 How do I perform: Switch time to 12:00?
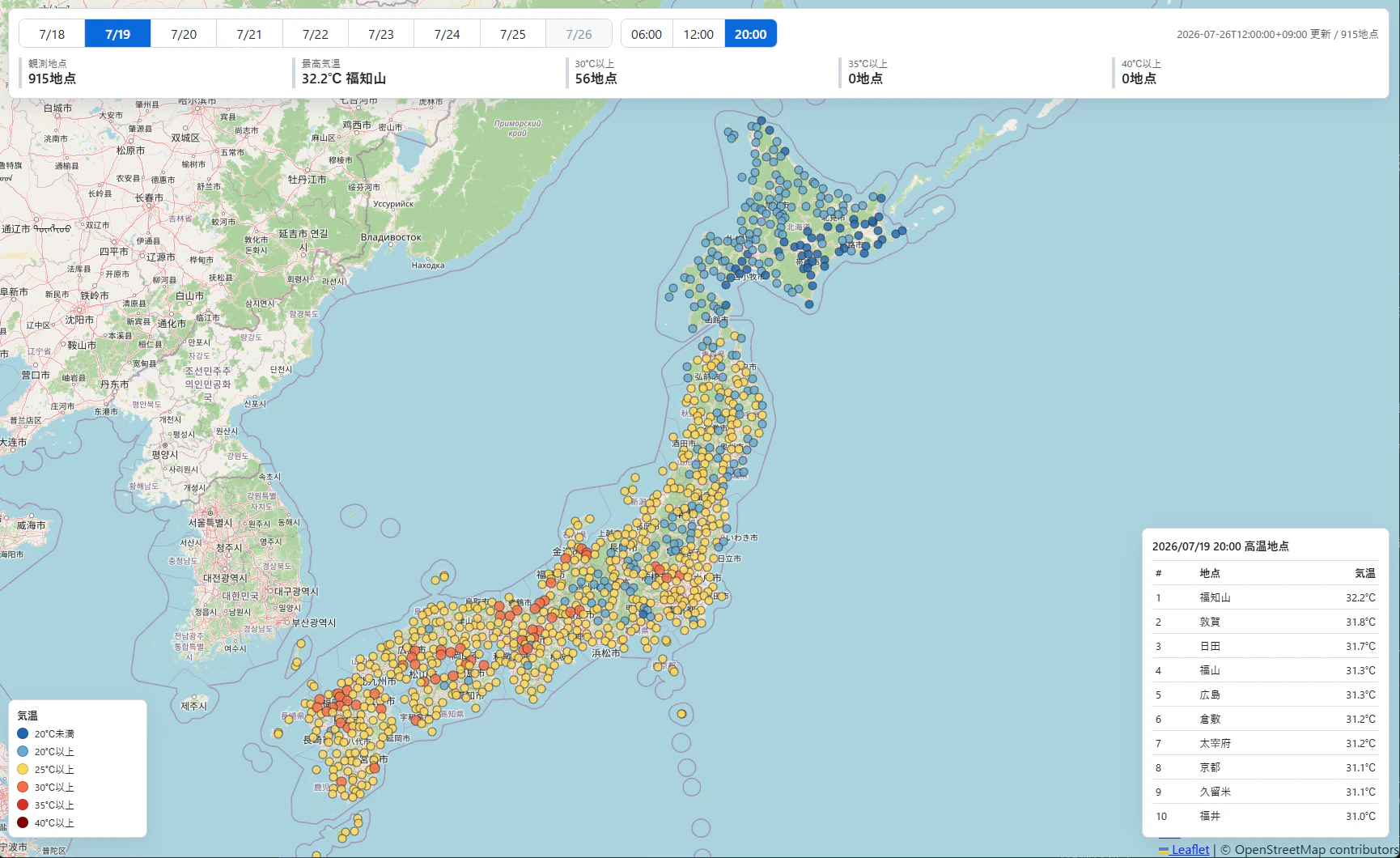tap(698, 34)
